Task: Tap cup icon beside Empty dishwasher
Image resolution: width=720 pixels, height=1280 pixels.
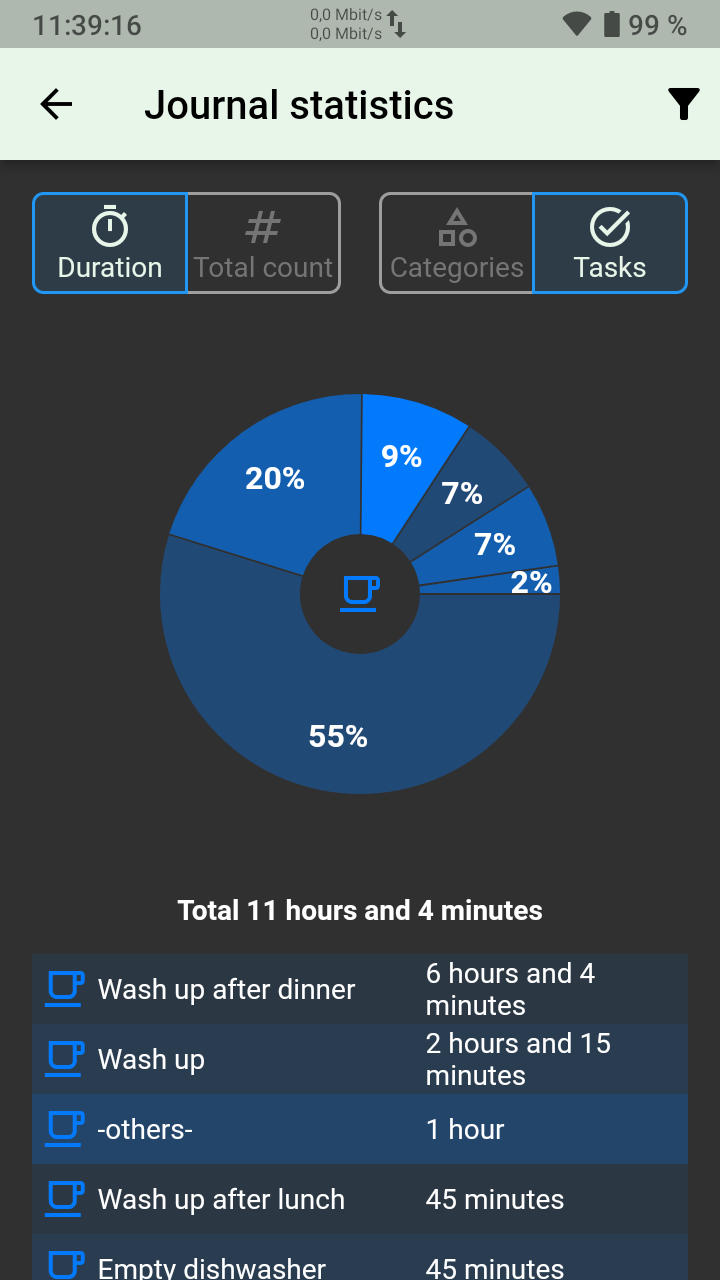Action: click(x=65, y=1265)
